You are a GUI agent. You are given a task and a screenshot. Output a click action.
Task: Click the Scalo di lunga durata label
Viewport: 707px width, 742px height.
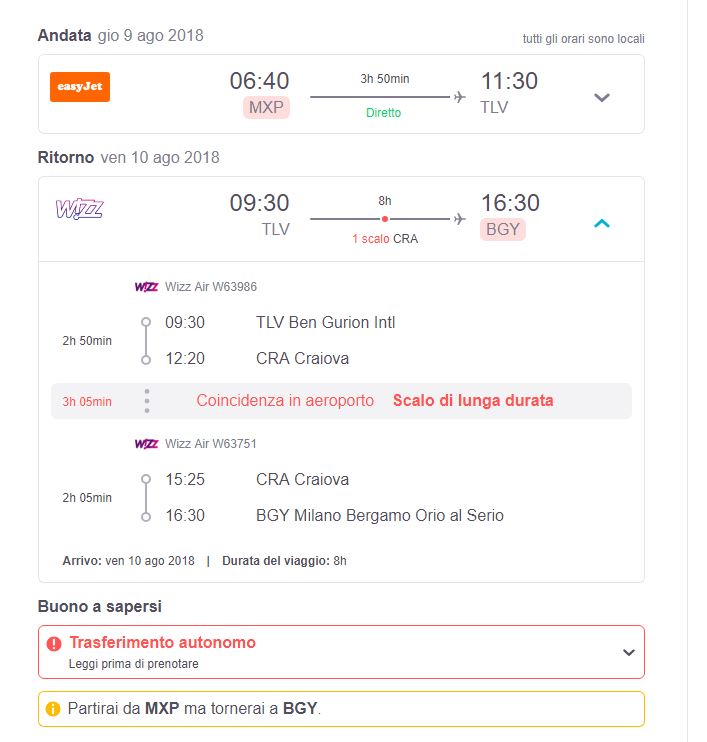473,401
